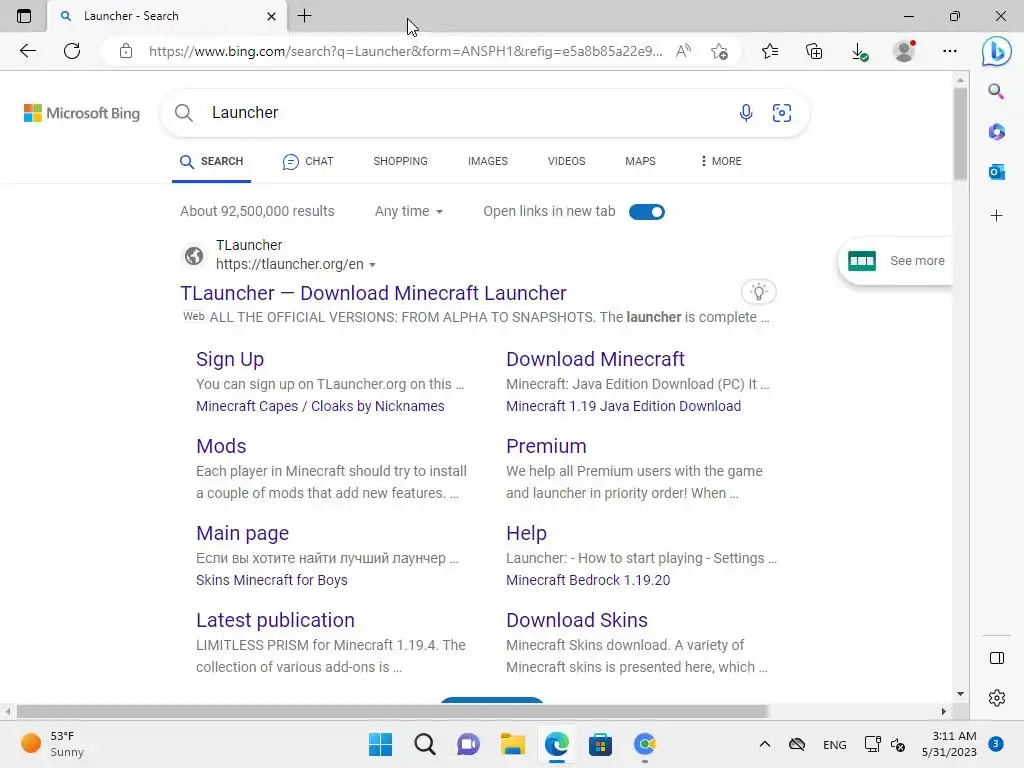Click the sidebar Search icon

tap(996, 91)
